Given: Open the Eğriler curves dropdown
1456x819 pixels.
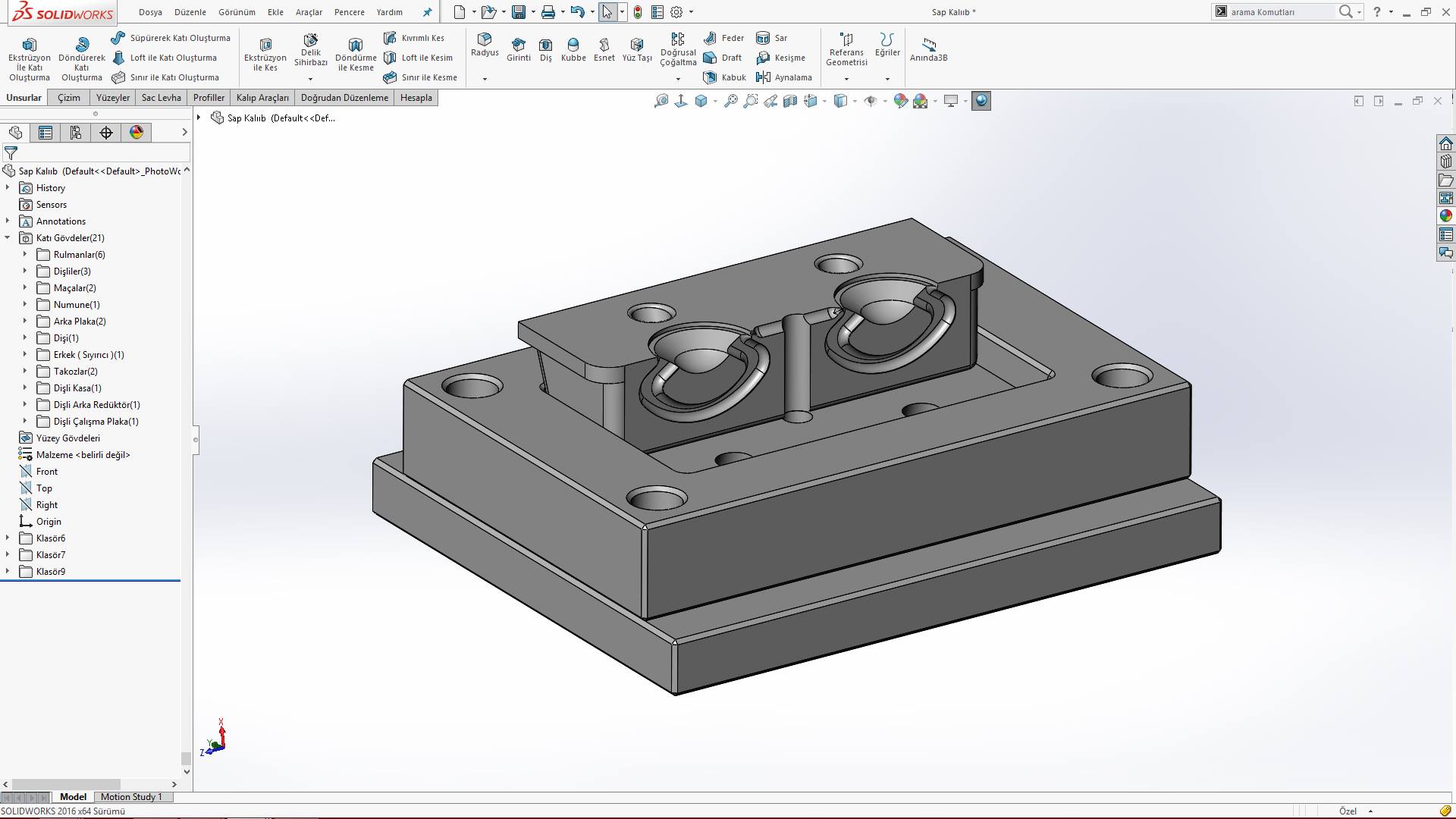Looking at the screenshot, I should tap(887, 79).
